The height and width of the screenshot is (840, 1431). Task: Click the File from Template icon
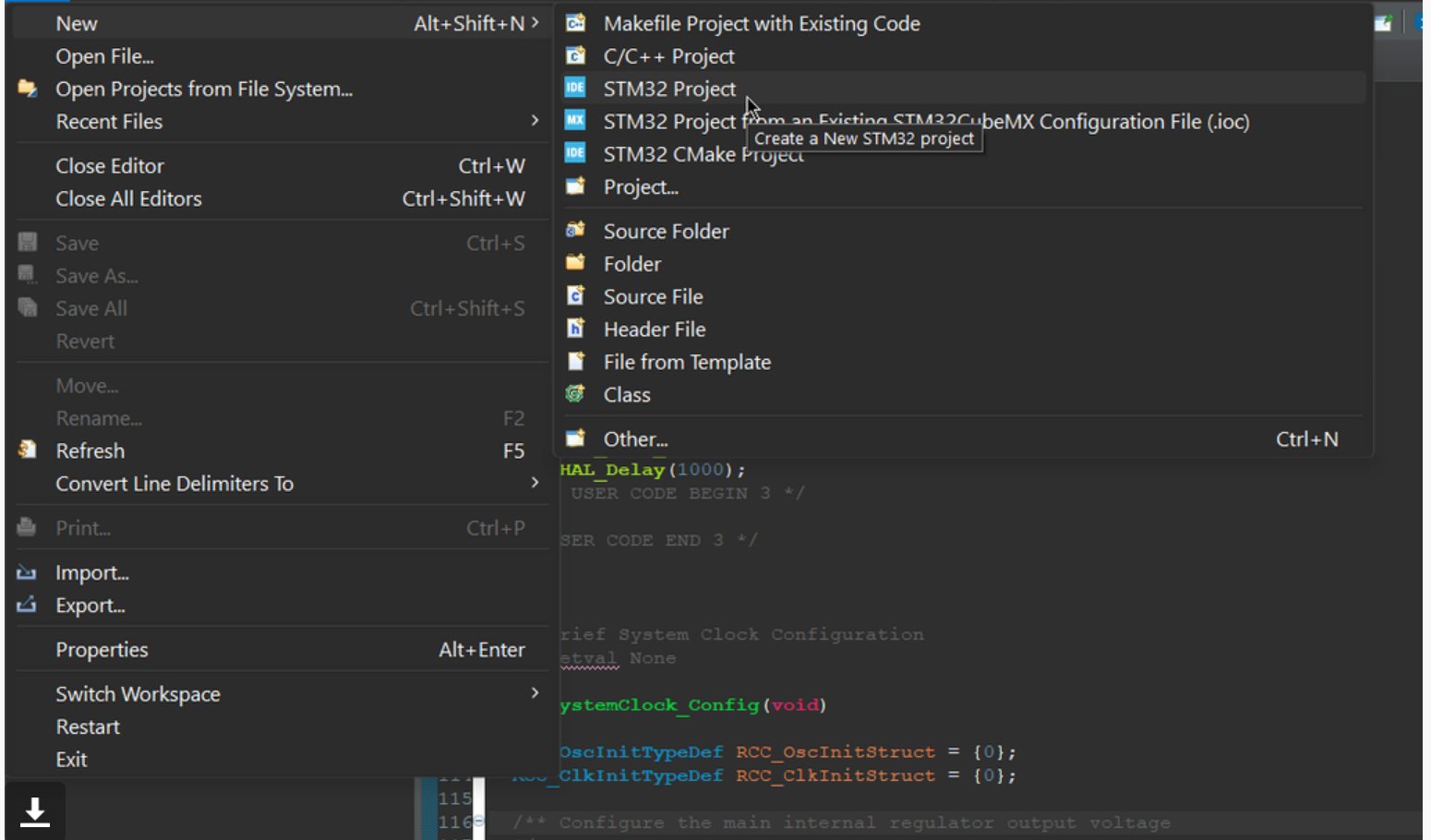pos(575,361)
